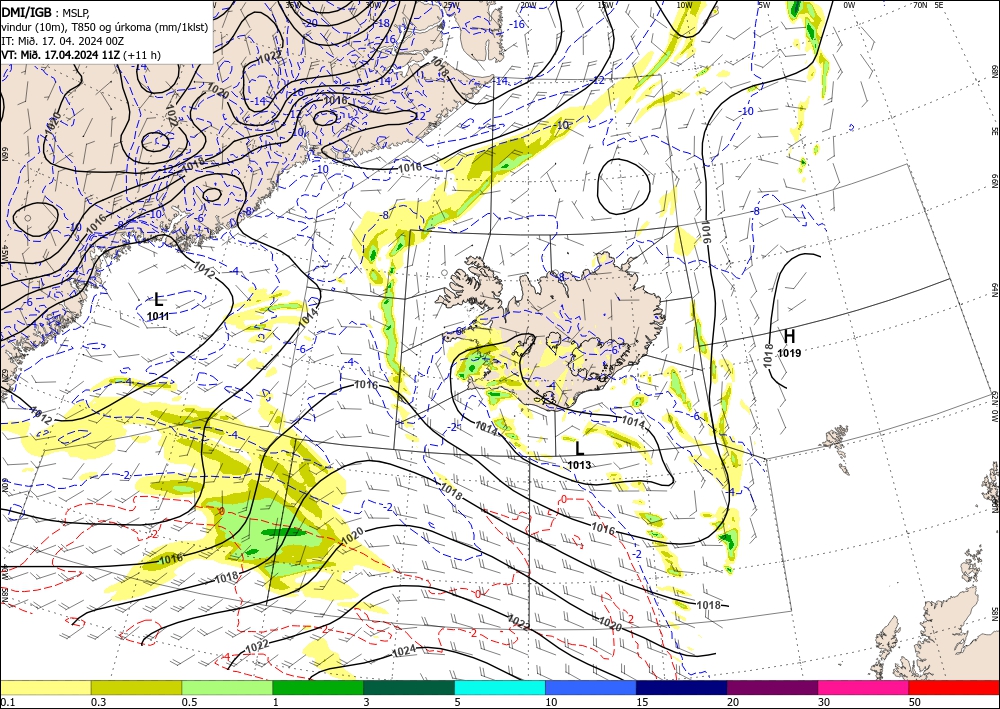Click the L marker labeled 1013
This screenshot has height=709, width=1000.
pyautogui.click(x=579, y=449)
